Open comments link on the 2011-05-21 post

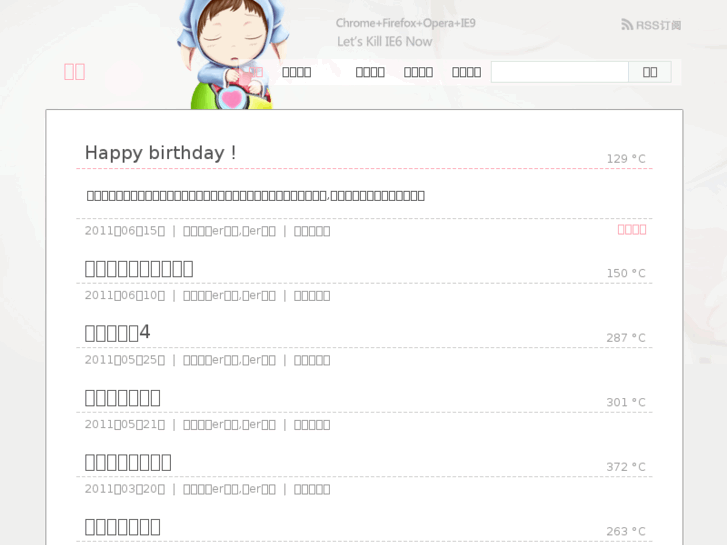point(312,424)
